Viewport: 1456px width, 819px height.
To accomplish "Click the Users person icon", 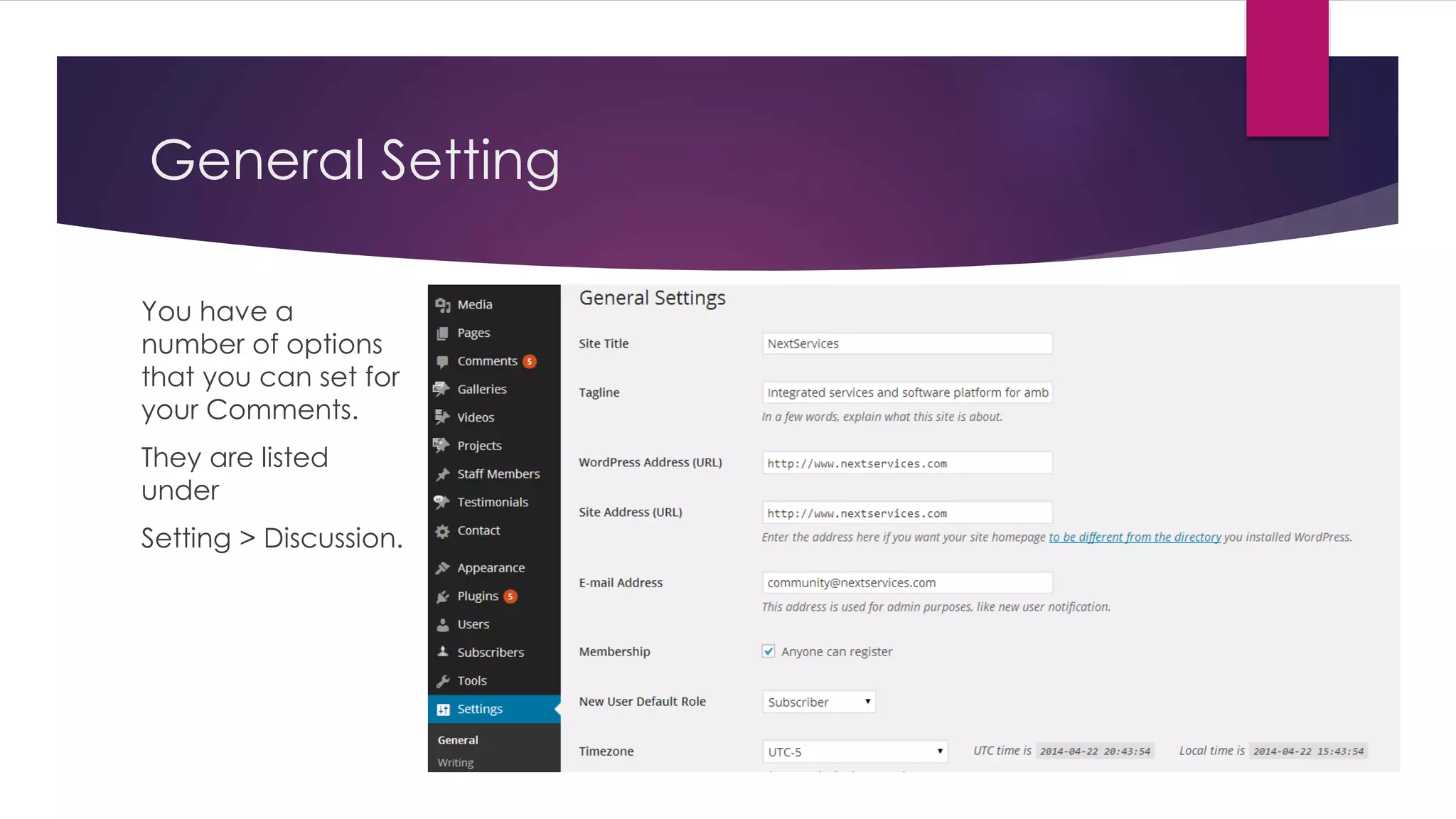I will point(443,624).
